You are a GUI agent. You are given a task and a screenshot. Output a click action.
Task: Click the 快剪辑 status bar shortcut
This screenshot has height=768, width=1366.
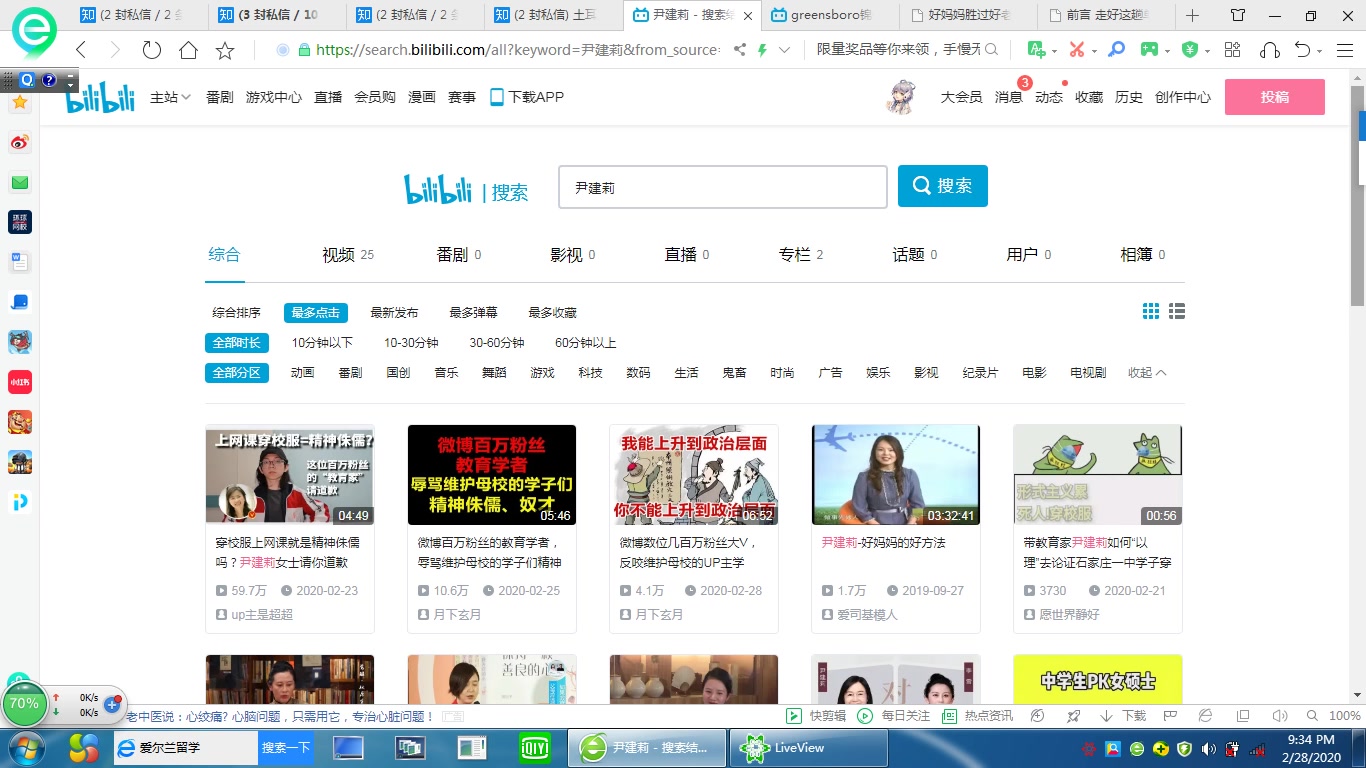click(x=816, y=716)
